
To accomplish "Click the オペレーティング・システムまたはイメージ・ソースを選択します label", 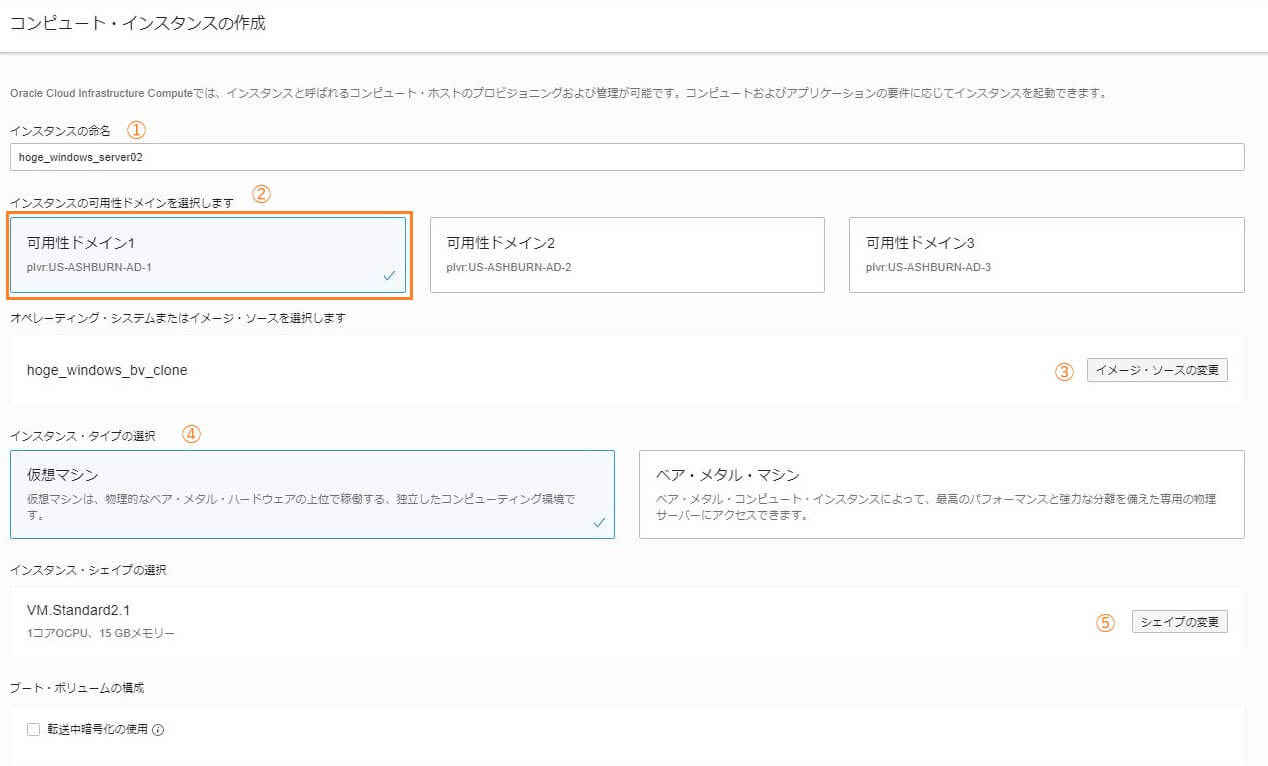I will click(x=178, y=318).
